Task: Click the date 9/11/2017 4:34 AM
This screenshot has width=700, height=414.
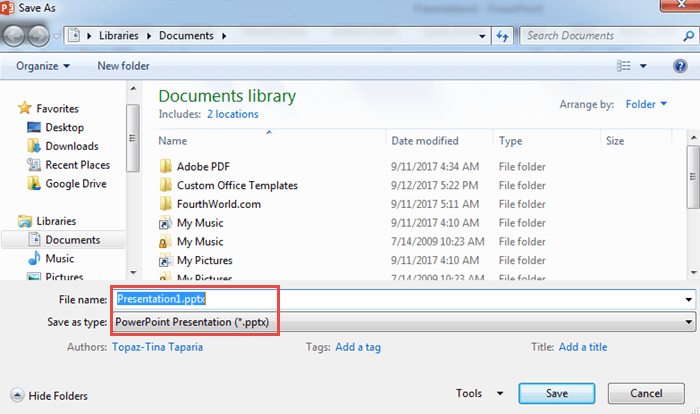Action: (435, 167)
